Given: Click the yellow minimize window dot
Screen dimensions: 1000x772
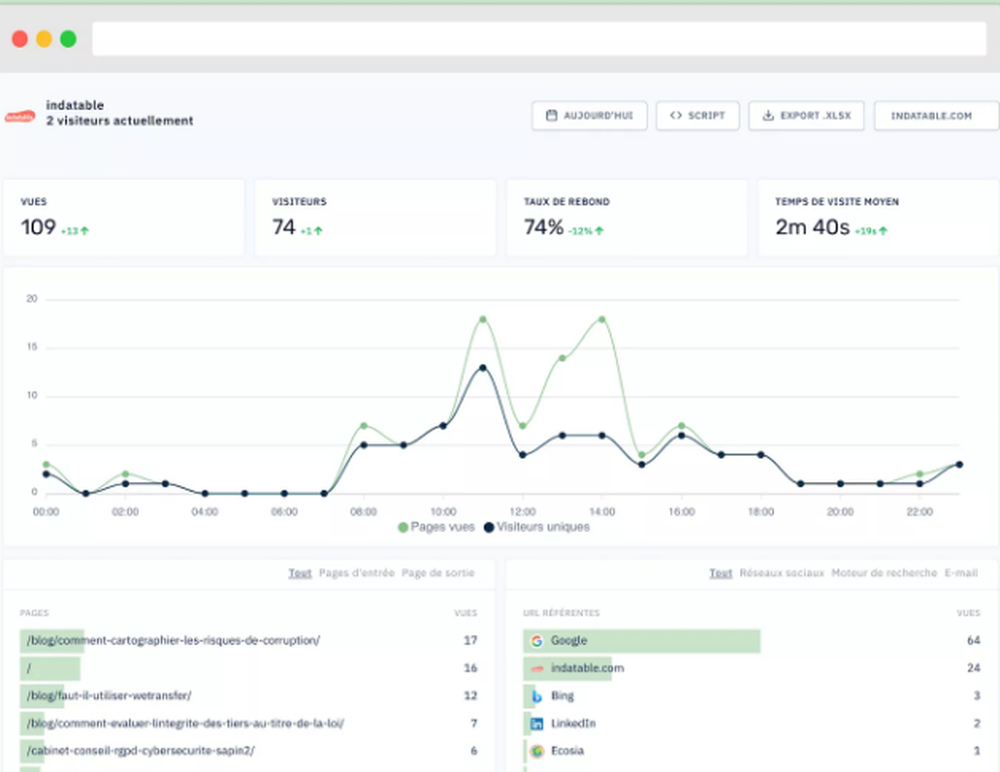Looking at the screenshot, I should pos(44,39).
